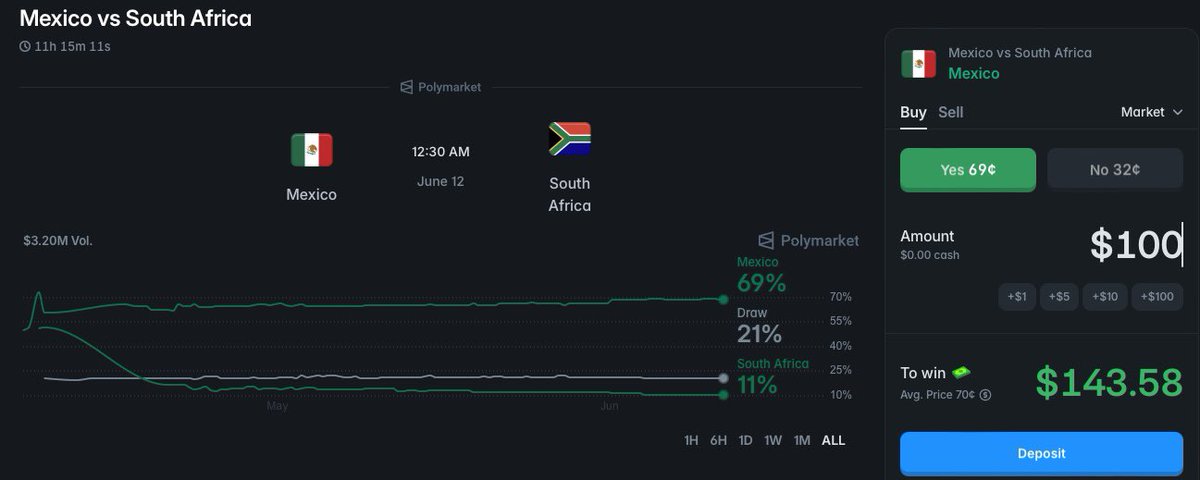Click the Draw 21% chart label
Screen dimensions: 1200x480
[x=759, y=326]
